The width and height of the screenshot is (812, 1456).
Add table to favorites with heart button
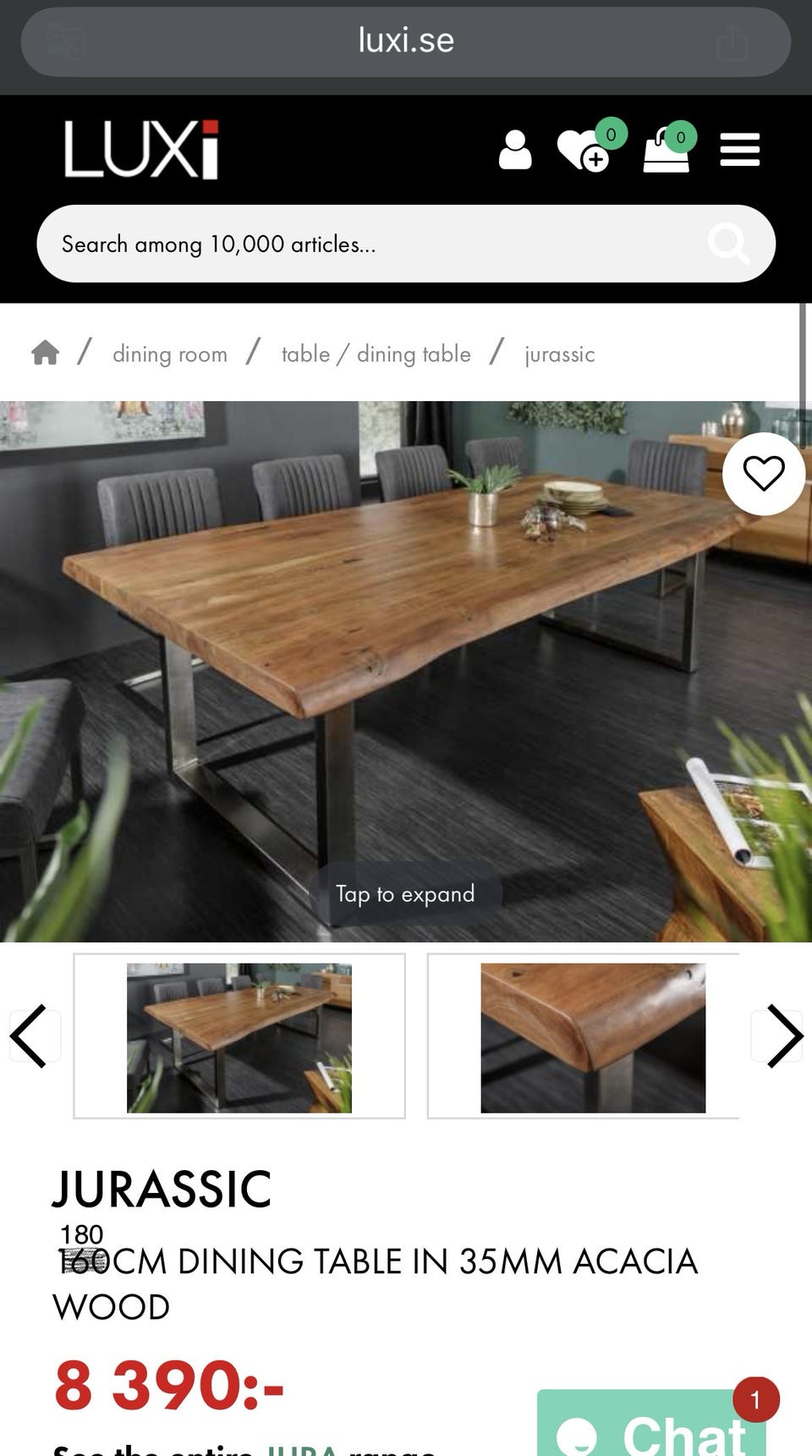point(764,473)
